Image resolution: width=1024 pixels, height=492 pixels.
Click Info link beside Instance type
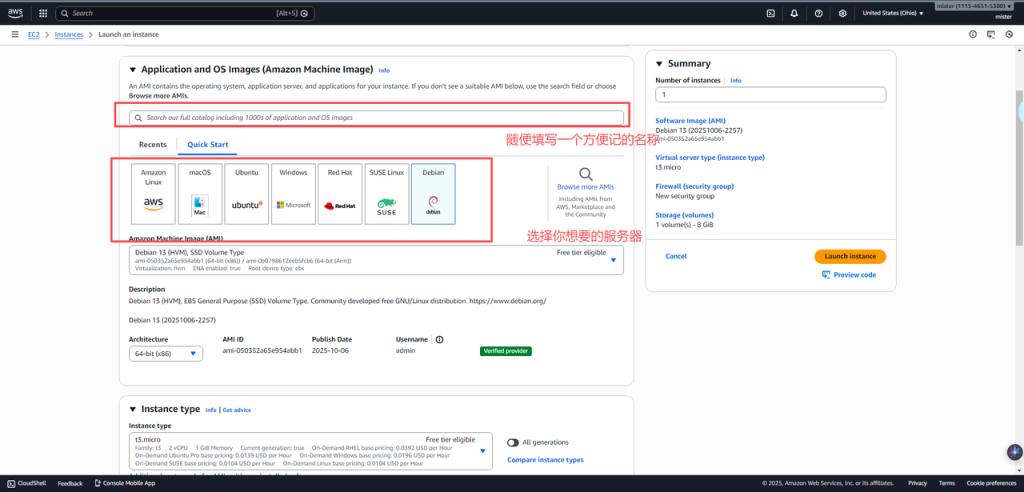210,410
